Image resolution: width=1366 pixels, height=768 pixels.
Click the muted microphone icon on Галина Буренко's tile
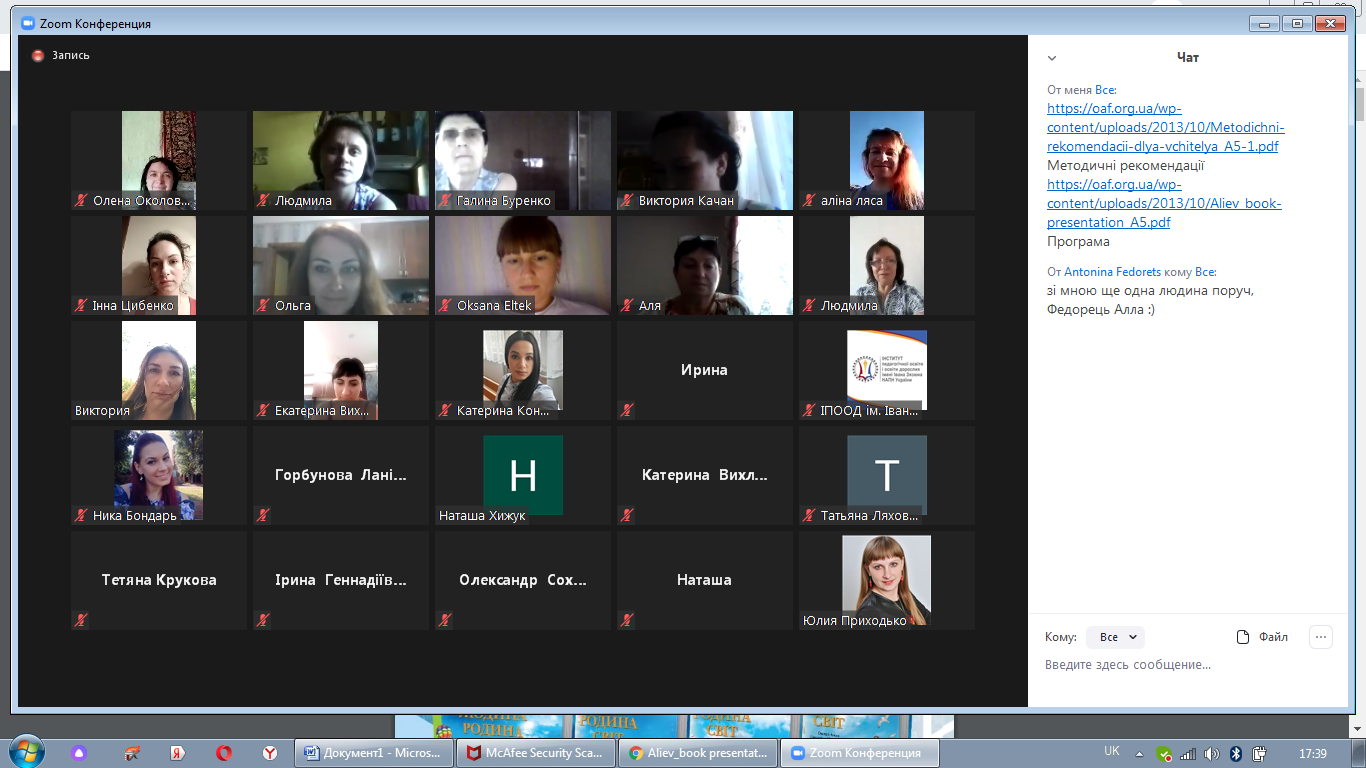pyautogui.click(x=445, y=201)
